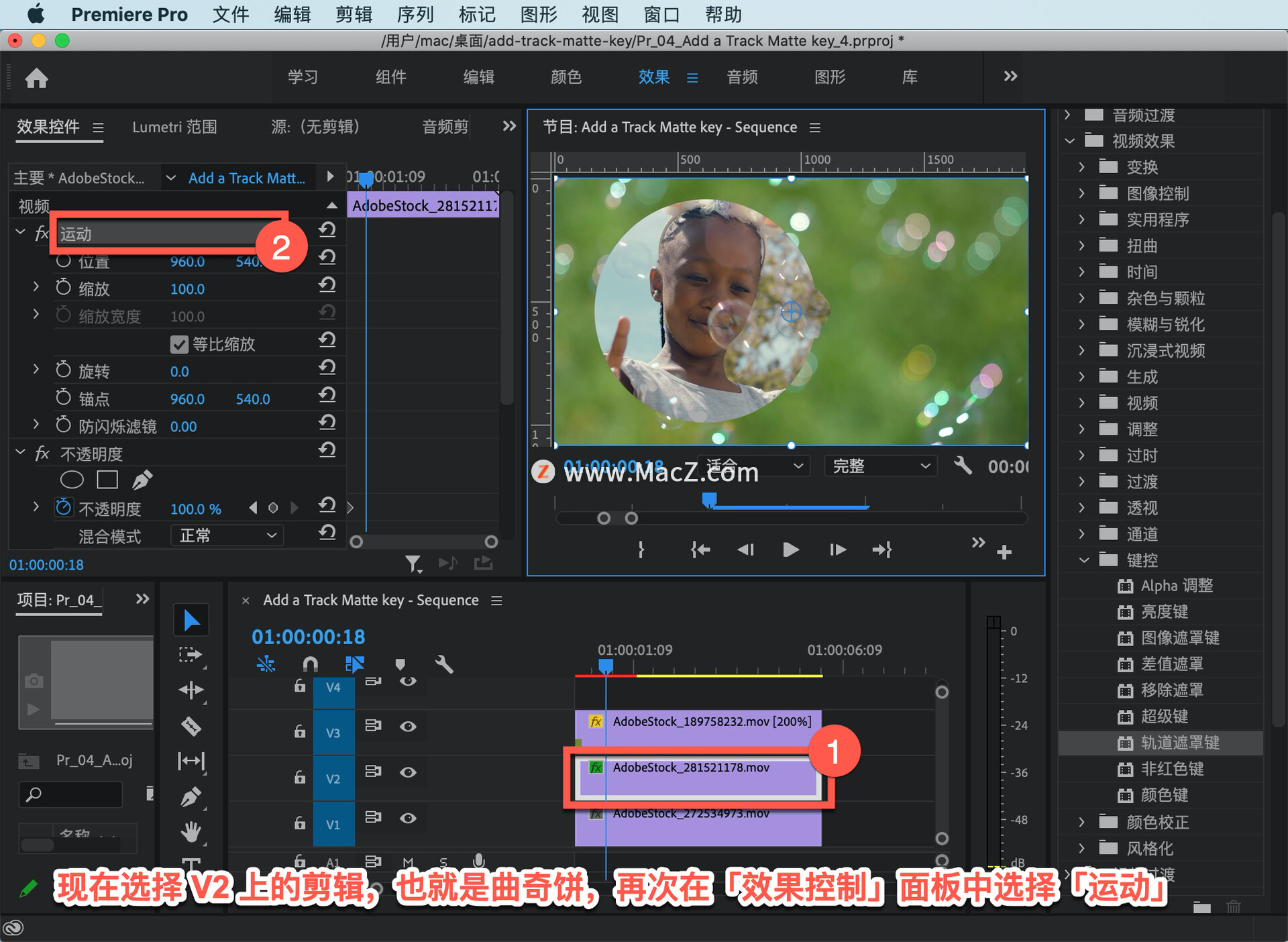The width and height of the screenshot is (1288, 942).
Task: Uncheck the uniform scale checkbox
Action: (x=179, y=344)
